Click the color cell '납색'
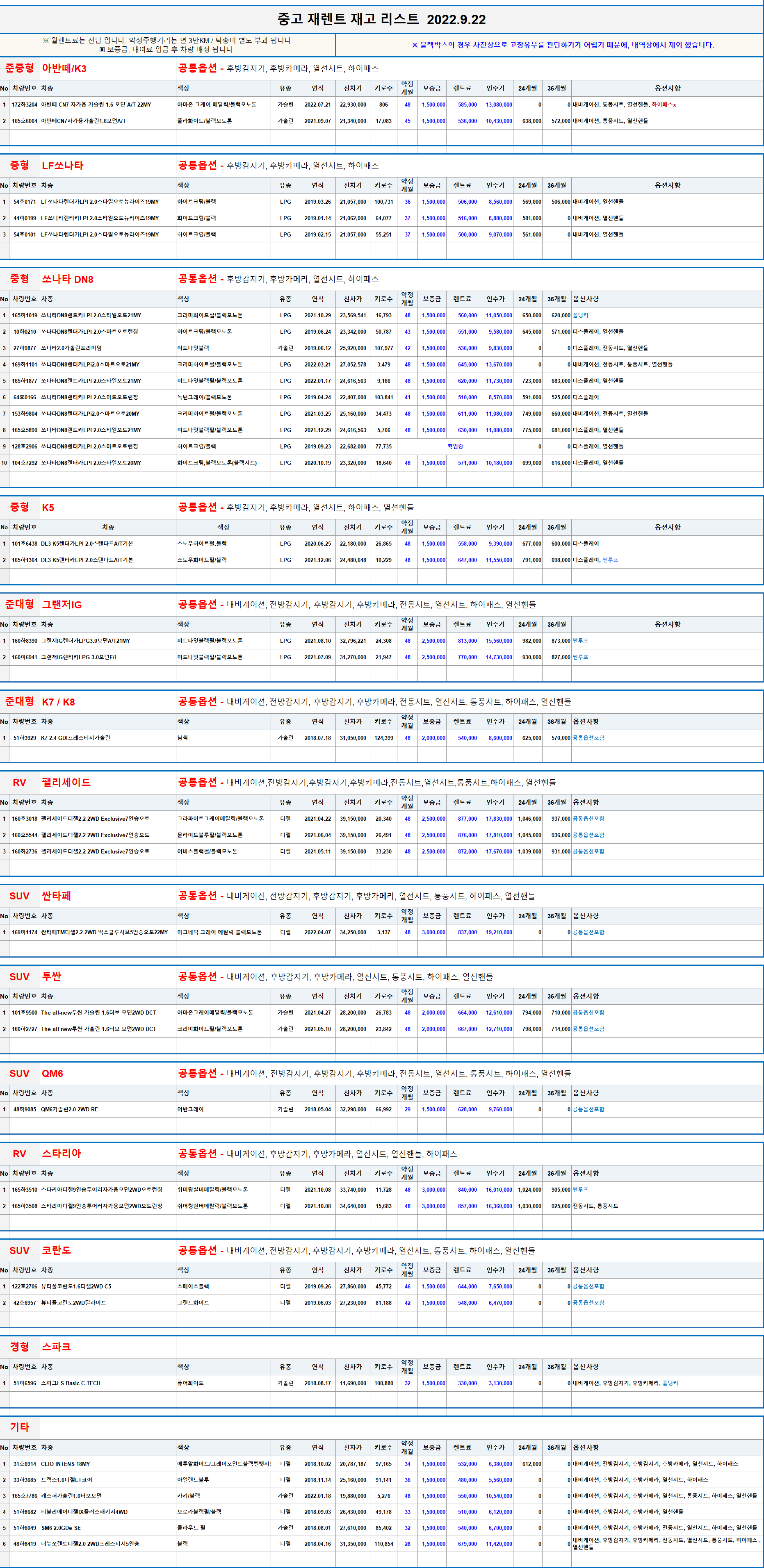The width and height of the screenshot is (764, 1568). pyautogui.click(x=182, y=738)
